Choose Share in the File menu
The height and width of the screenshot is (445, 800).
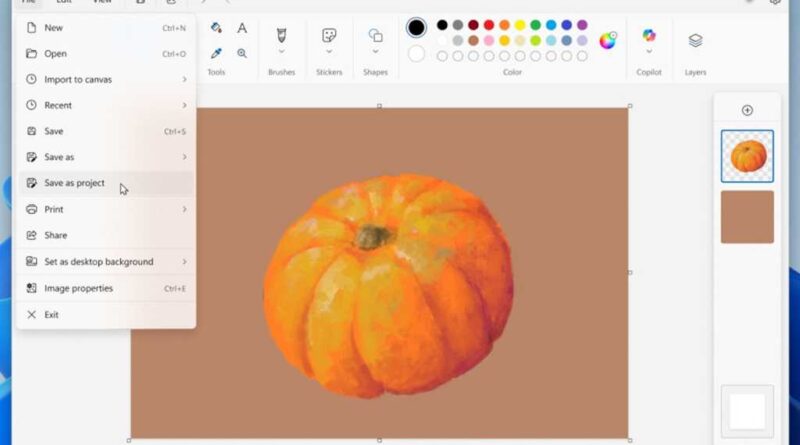(56, 235)
